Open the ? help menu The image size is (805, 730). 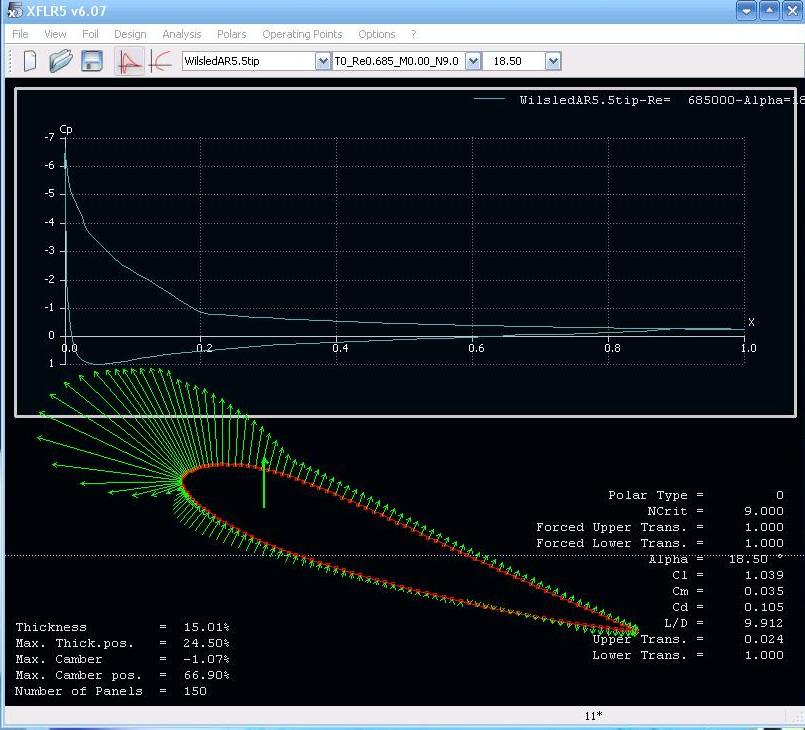coord(414,34)
